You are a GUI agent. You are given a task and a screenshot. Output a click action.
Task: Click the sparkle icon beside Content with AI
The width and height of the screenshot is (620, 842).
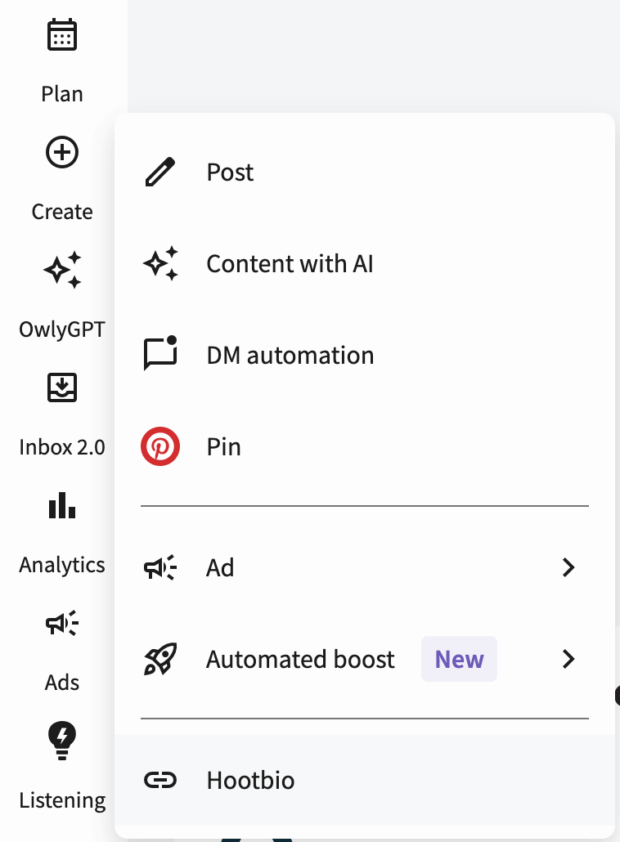(x=160, y=264)
